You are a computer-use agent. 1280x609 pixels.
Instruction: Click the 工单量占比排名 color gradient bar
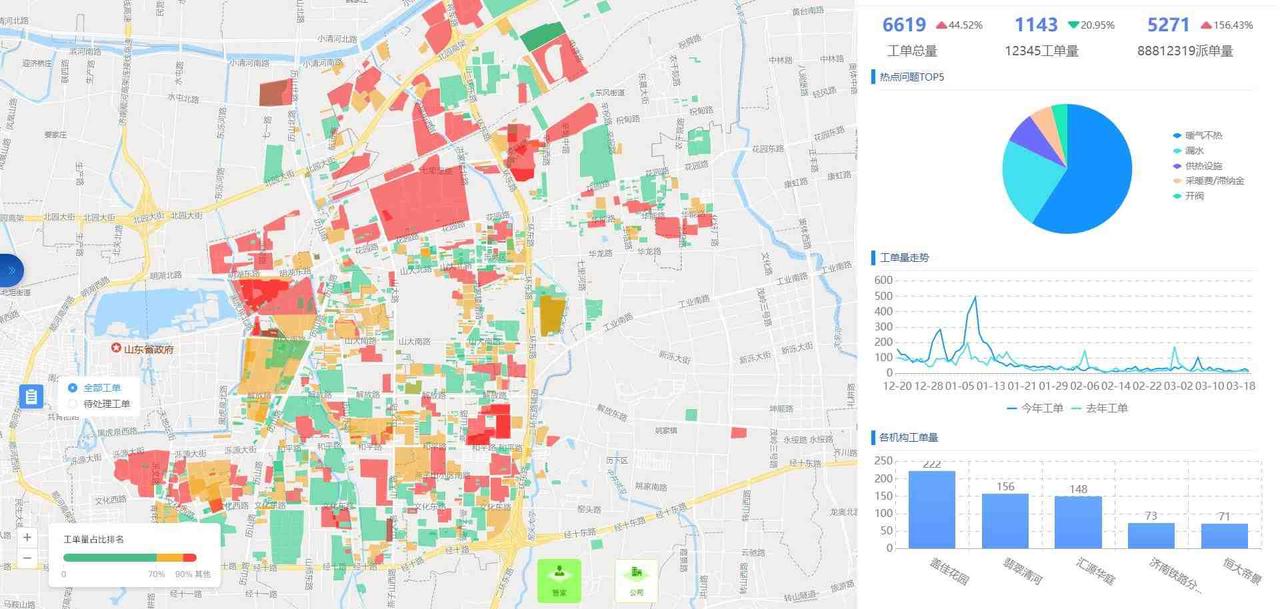[x=129, y=558]
